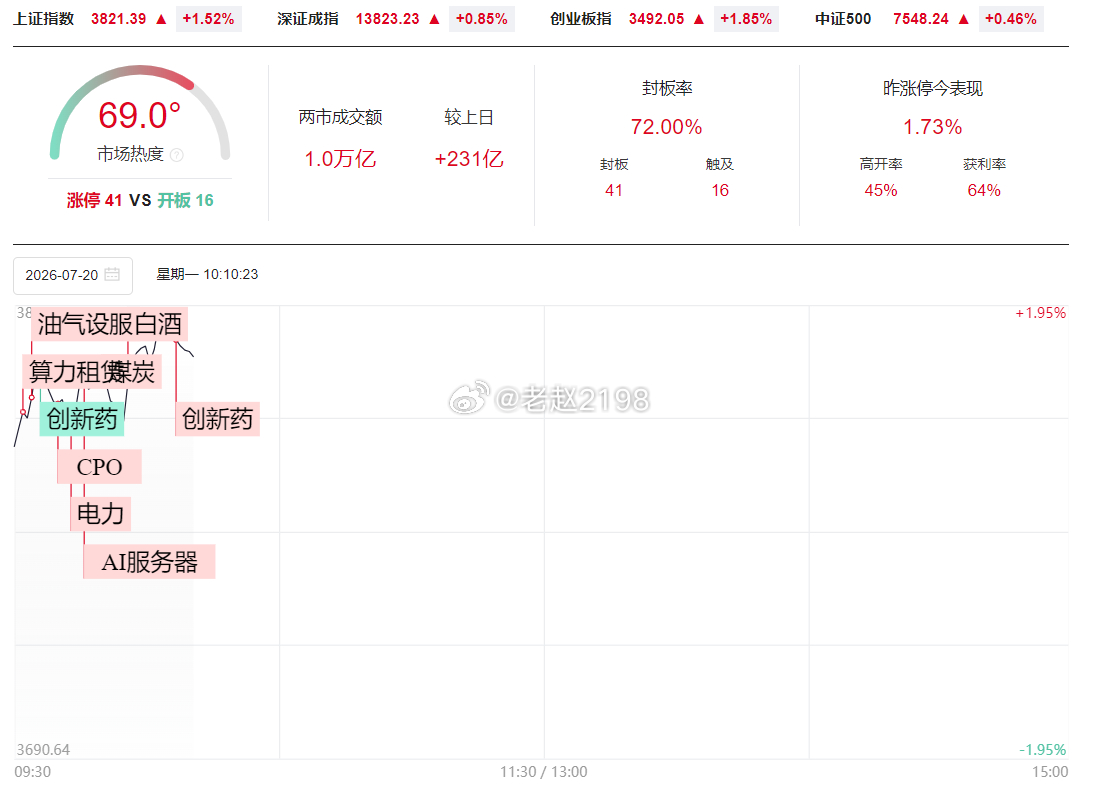Click the 3821.39 index value

[x=119, y=19]
